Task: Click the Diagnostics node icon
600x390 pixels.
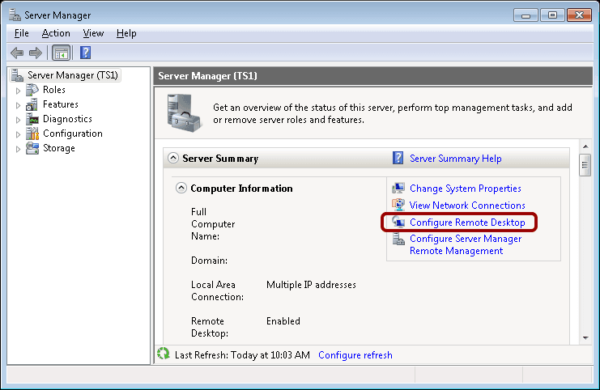Action: tap(32, 119)
